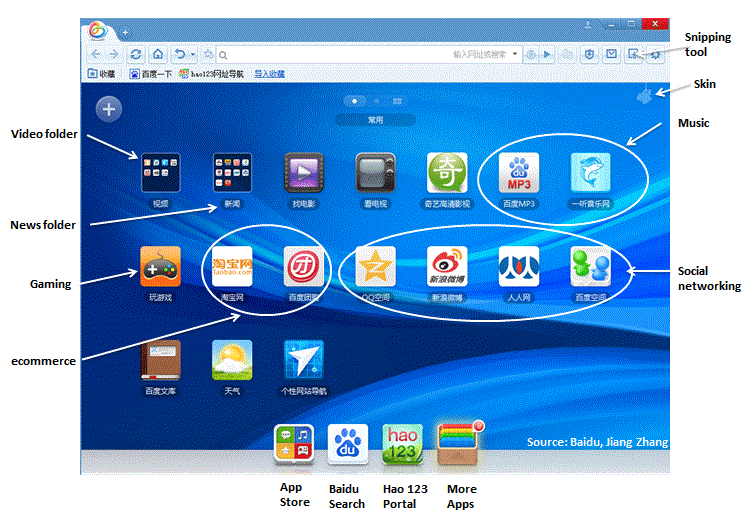Image resolution: width=745 pixels, height=523 pixels.
Task: Expand the dropdown arrow next to undo
Action: coord(192,54)
